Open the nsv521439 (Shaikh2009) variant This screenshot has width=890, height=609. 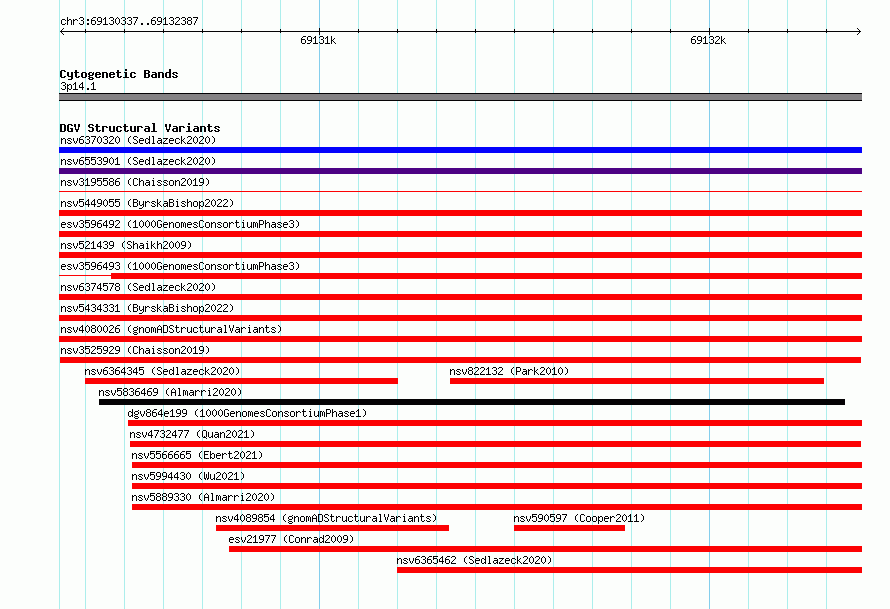(126, 245)
